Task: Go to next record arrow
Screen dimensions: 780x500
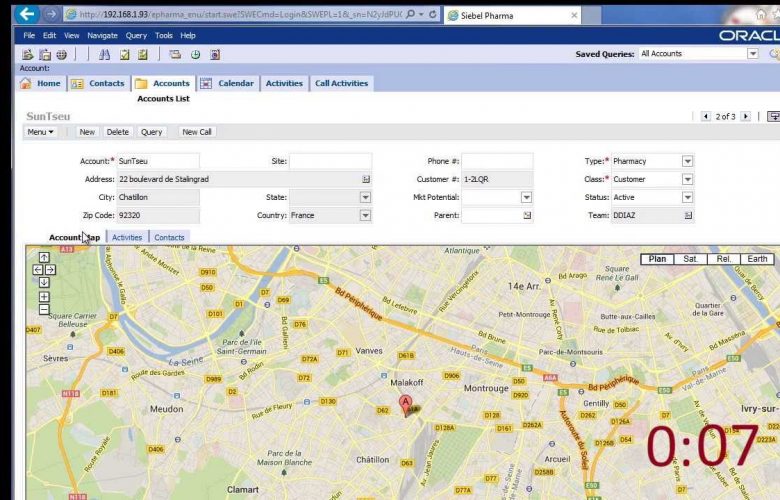Action: pyautogui.click(x=745, y=116)
